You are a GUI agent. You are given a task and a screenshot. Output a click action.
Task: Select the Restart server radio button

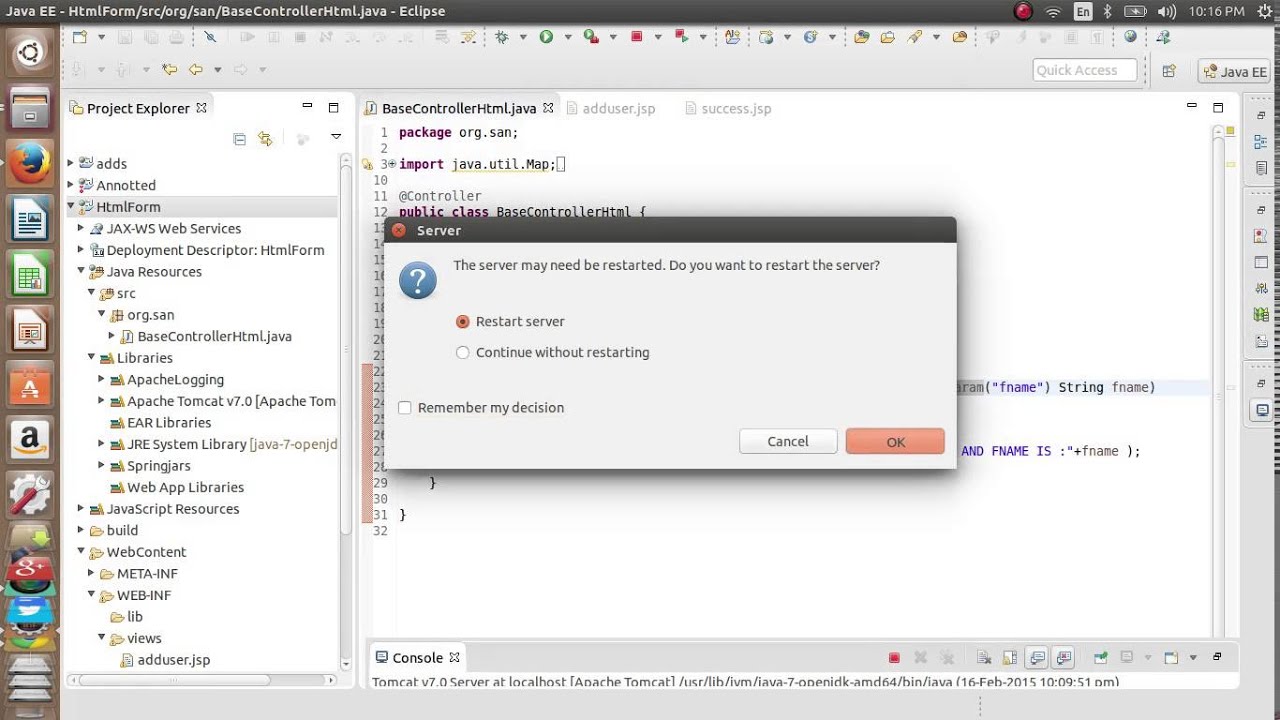[462, 322]
